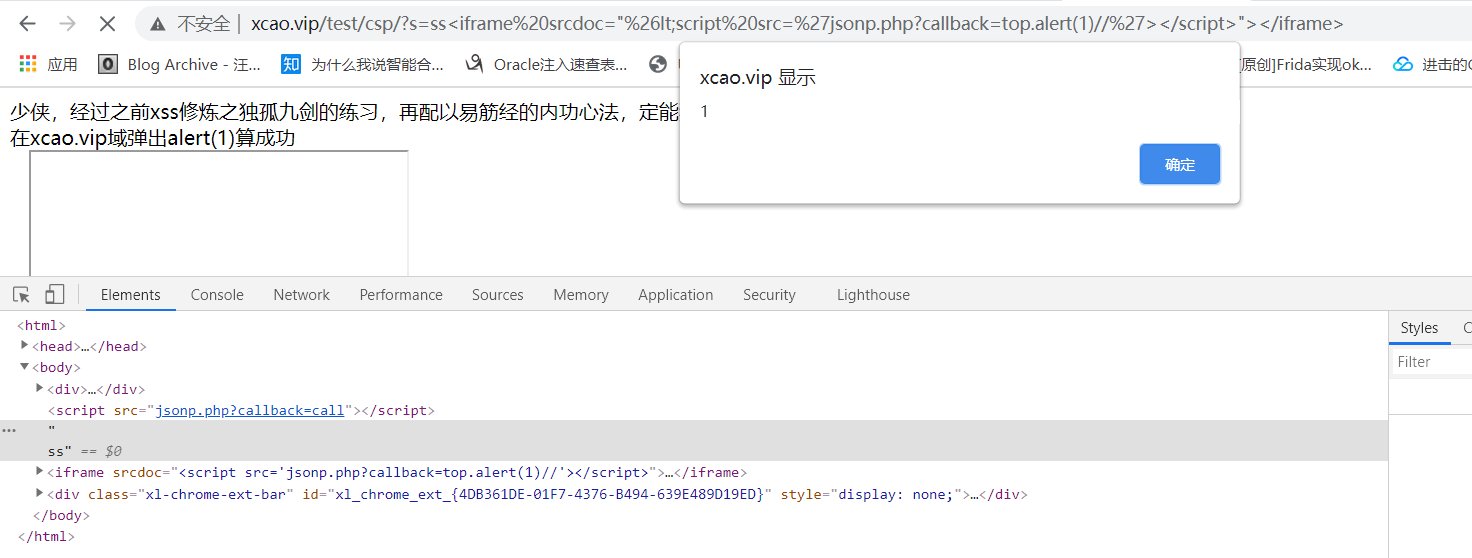
Task: Go back with the browser back arrow
Action: coord(27,23)
